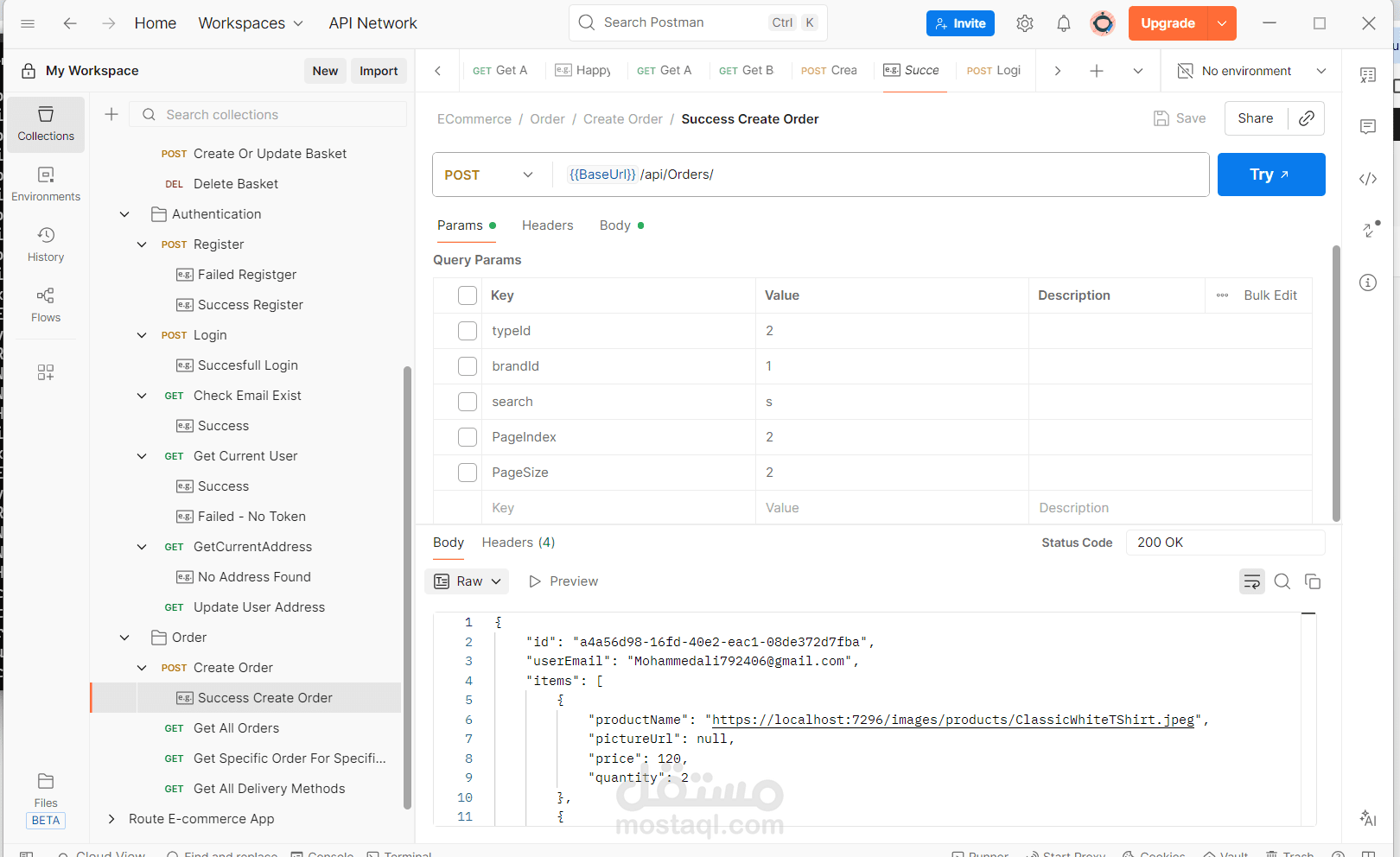The height and width of the screenshot is (857, 1400).
Task: Collapse the POST Register request
Action: pyautogui.click(x=142, y=244)
